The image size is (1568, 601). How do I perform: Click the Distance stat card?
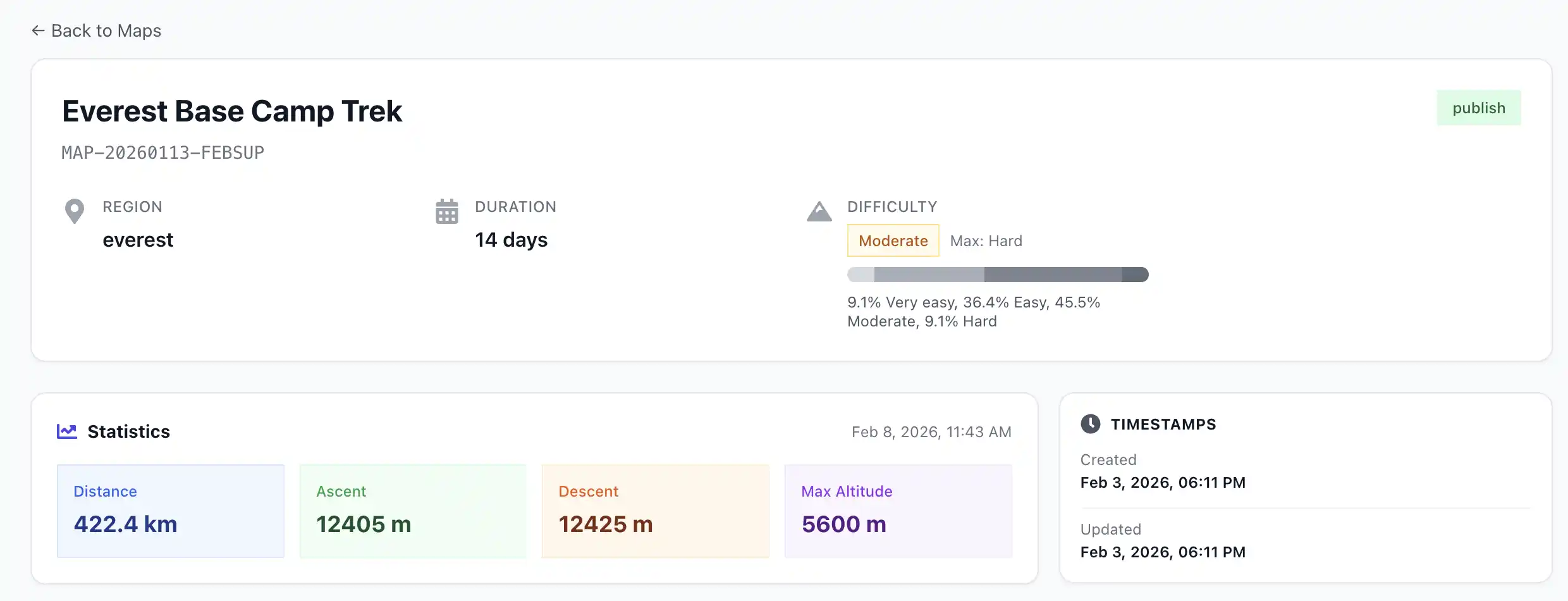tap(171, 511)
